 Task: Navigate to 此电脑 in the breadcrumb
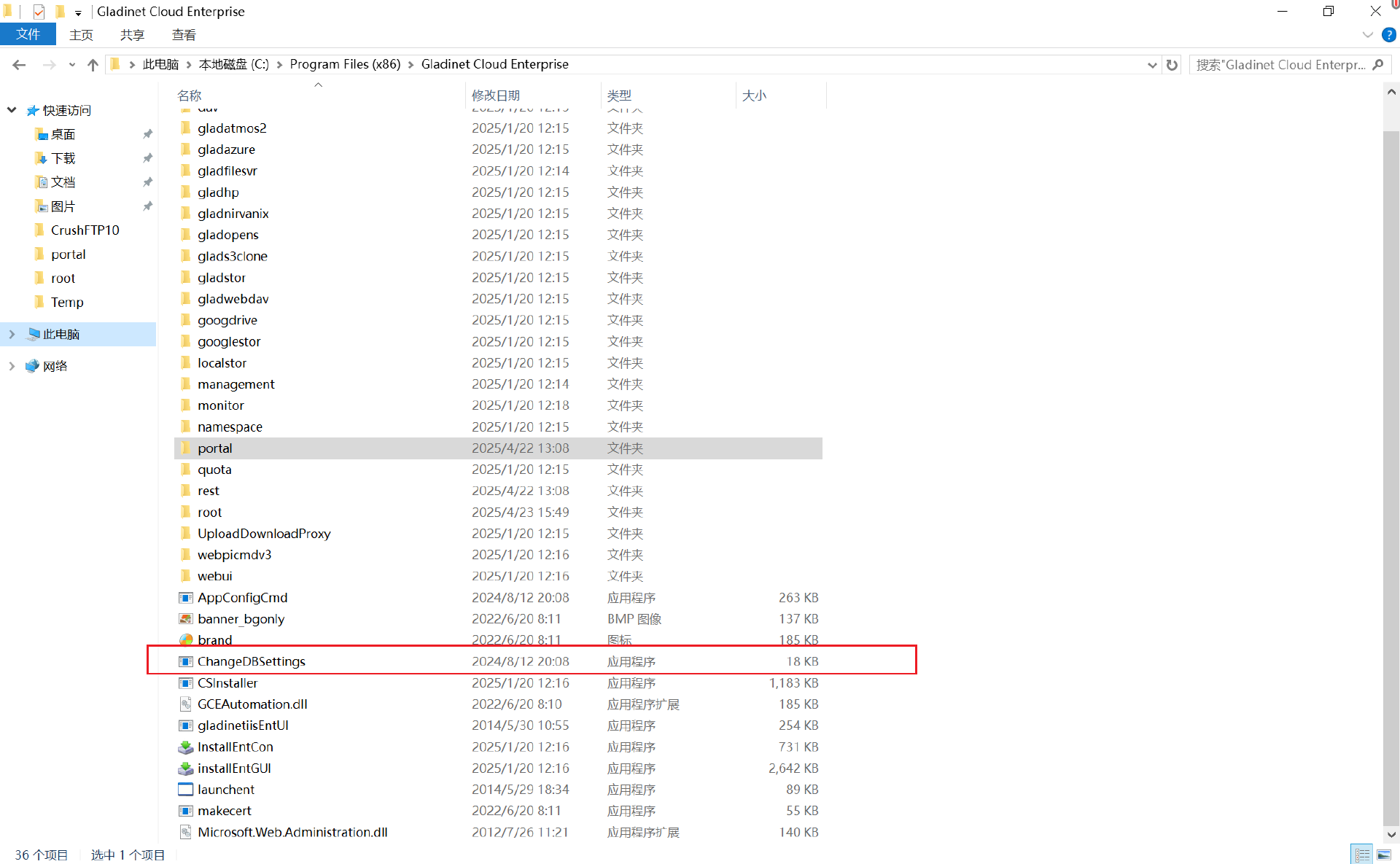click(x=160, y=65)
